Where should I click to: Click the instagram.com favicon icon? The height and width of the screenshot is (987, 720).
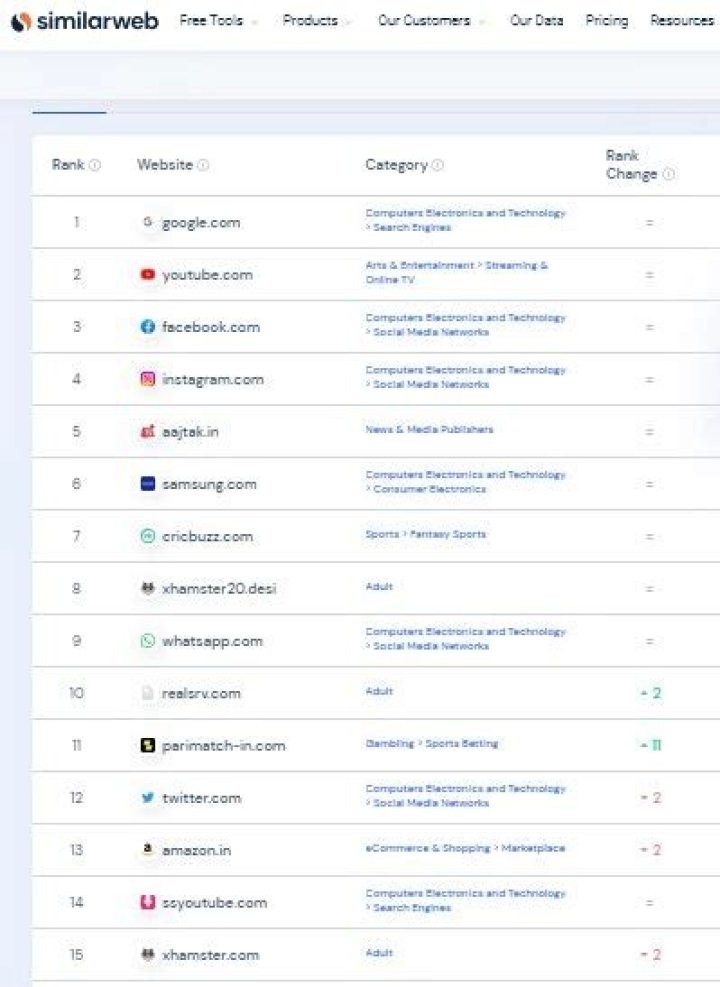coord(147,379)
